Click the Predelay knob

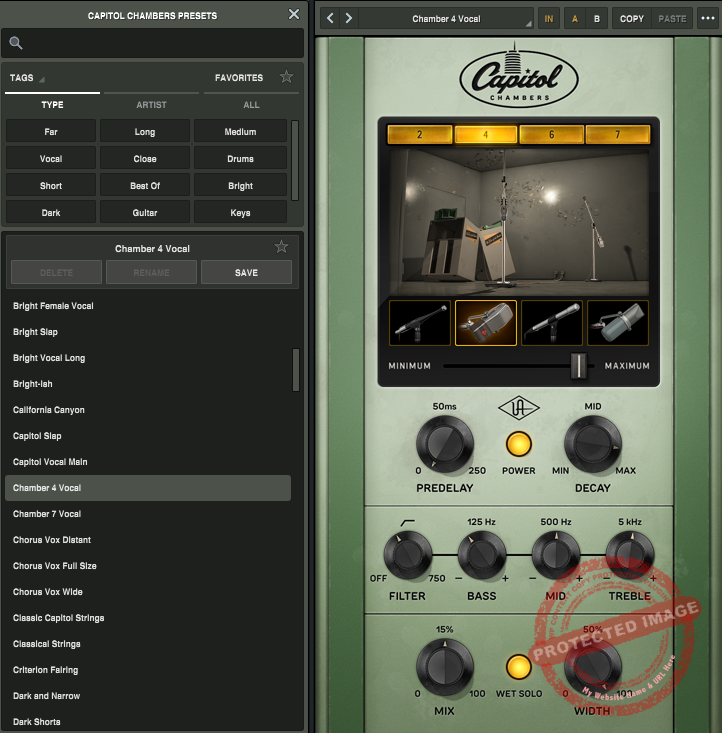tap(445, 444)
